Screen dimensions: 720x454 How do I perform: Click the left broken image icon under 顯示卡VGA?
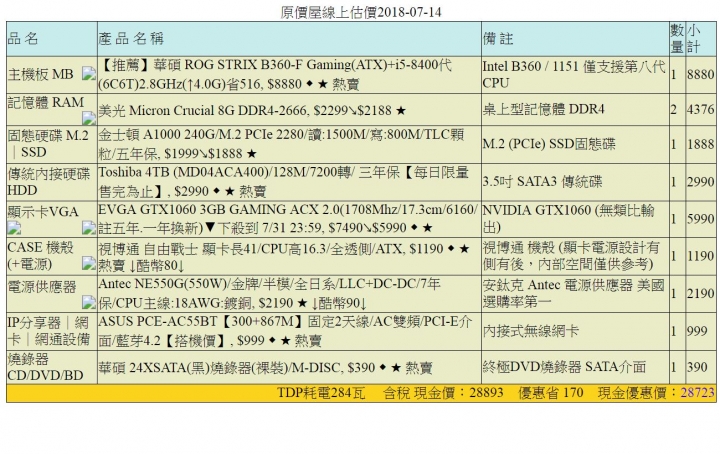[14, 227]
